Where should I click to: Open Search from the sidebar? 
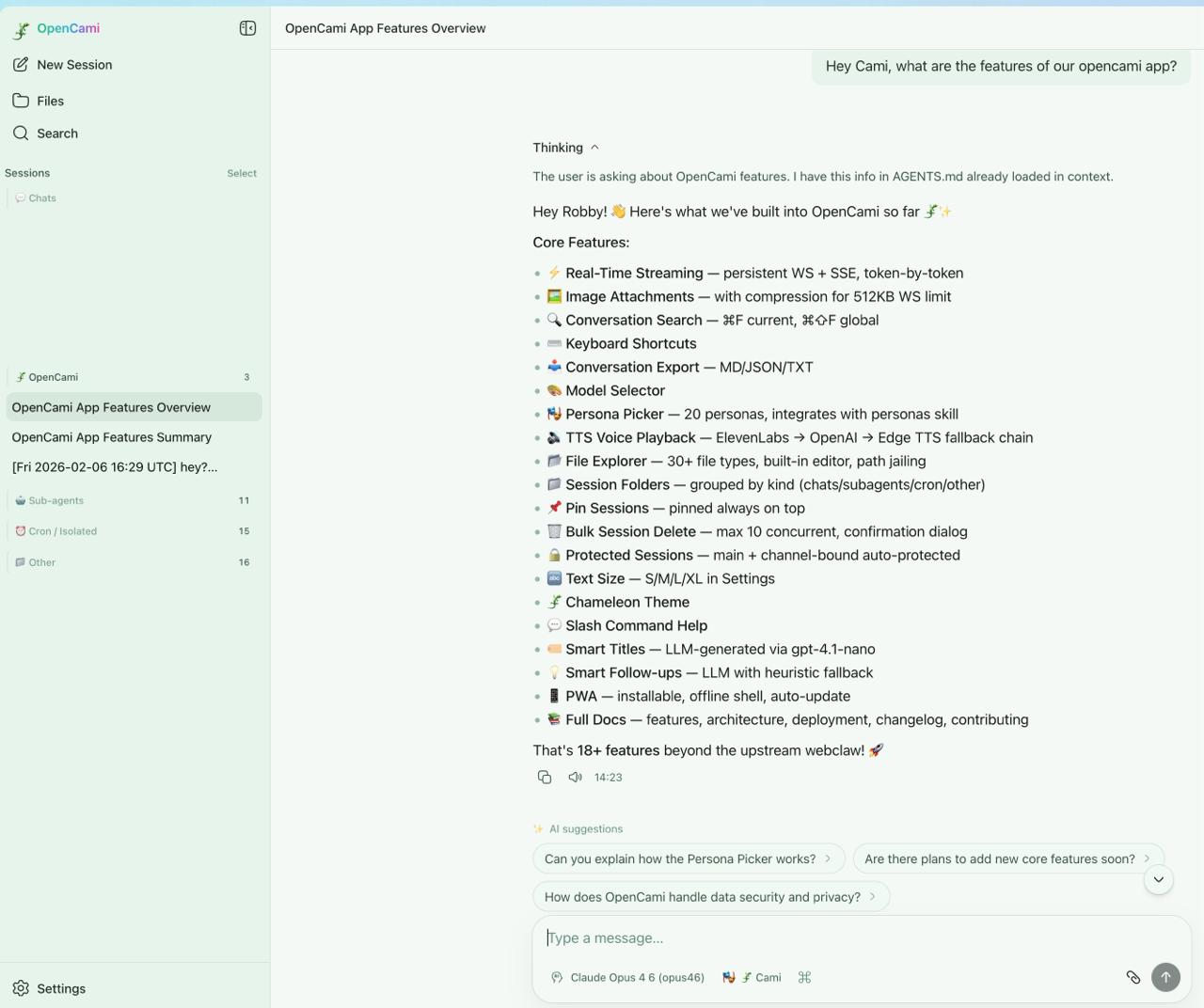[56, 133]
